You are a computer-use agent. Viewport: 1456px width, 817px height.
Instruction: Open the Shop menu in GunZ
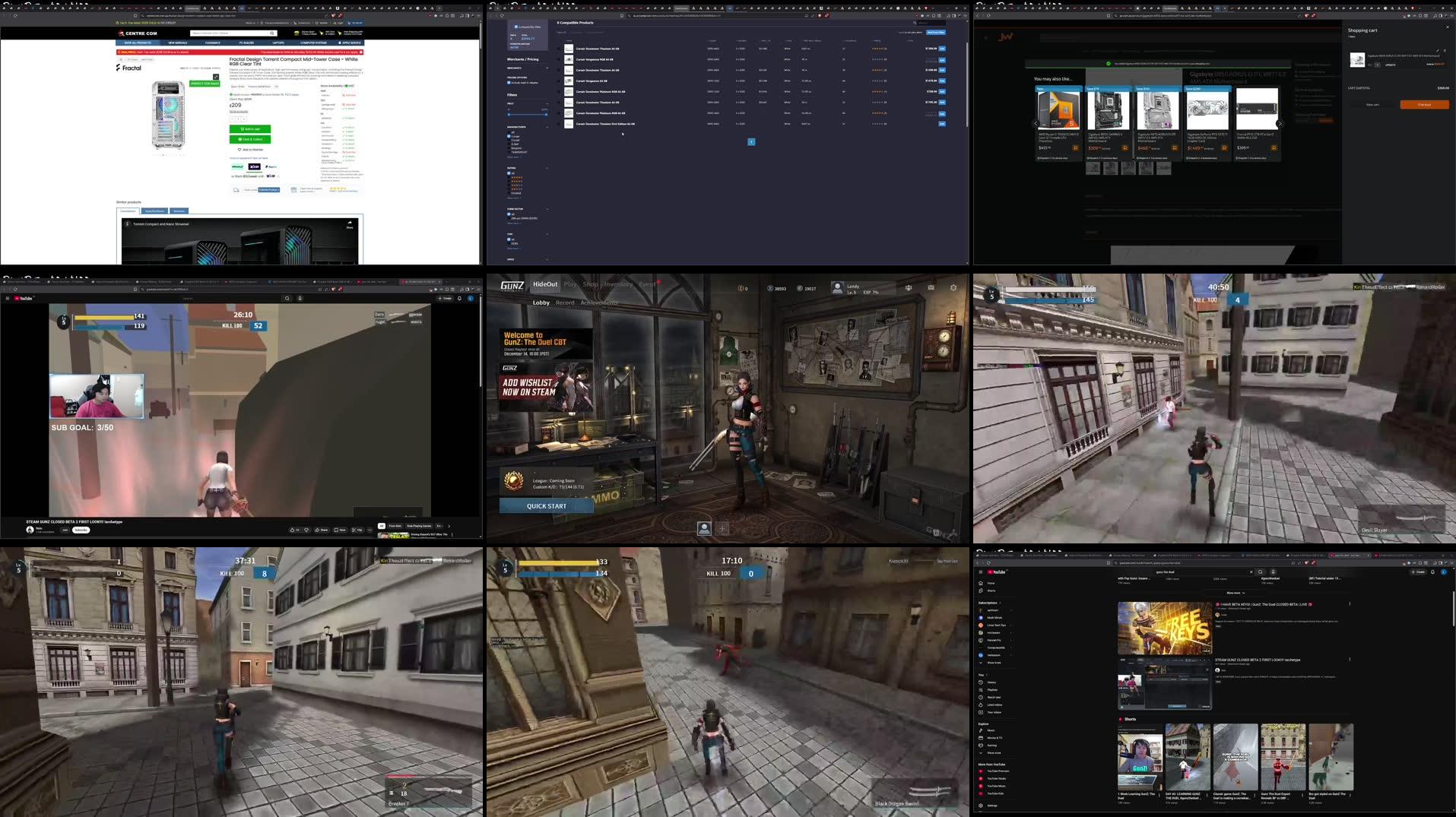click(x=591, y=284)
